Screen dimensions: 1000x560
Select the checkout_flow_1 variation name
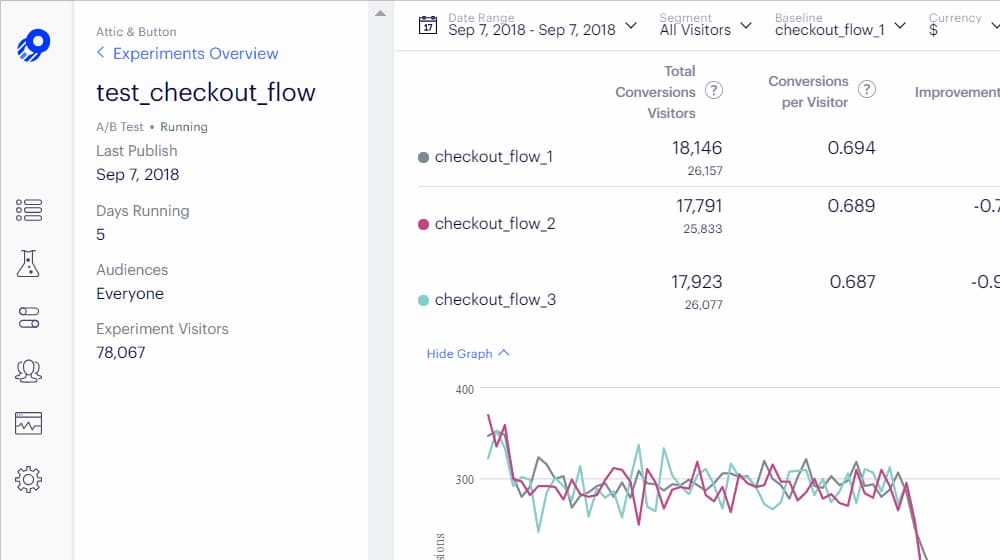tap(494, 157)
